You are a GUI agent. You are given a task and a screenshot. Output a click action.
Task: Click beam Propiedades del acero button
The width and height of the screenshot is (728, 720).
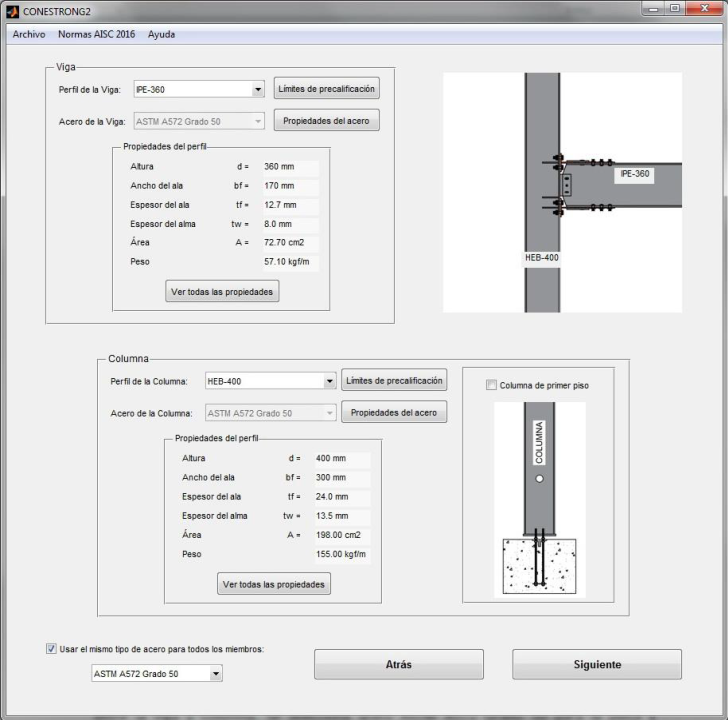[x=327, y=121]
